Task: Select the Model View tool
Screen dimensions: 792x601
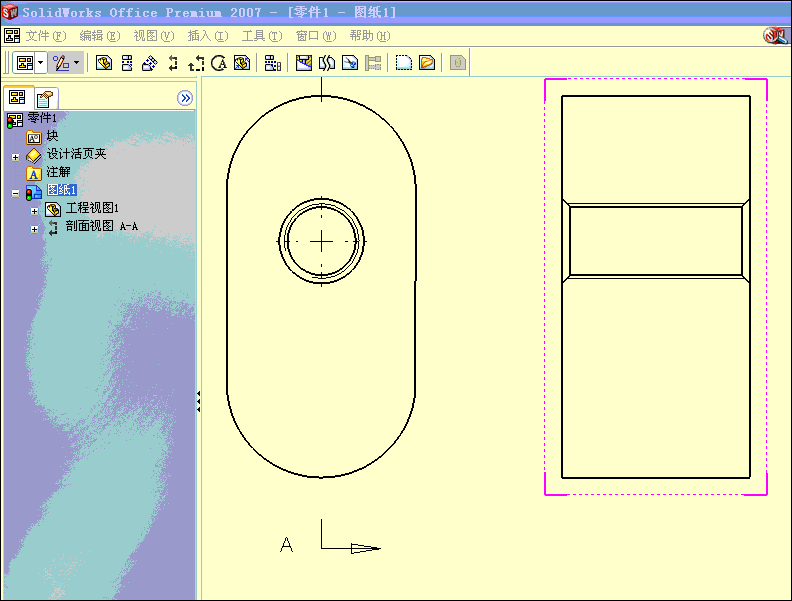Action: point(104,63)
